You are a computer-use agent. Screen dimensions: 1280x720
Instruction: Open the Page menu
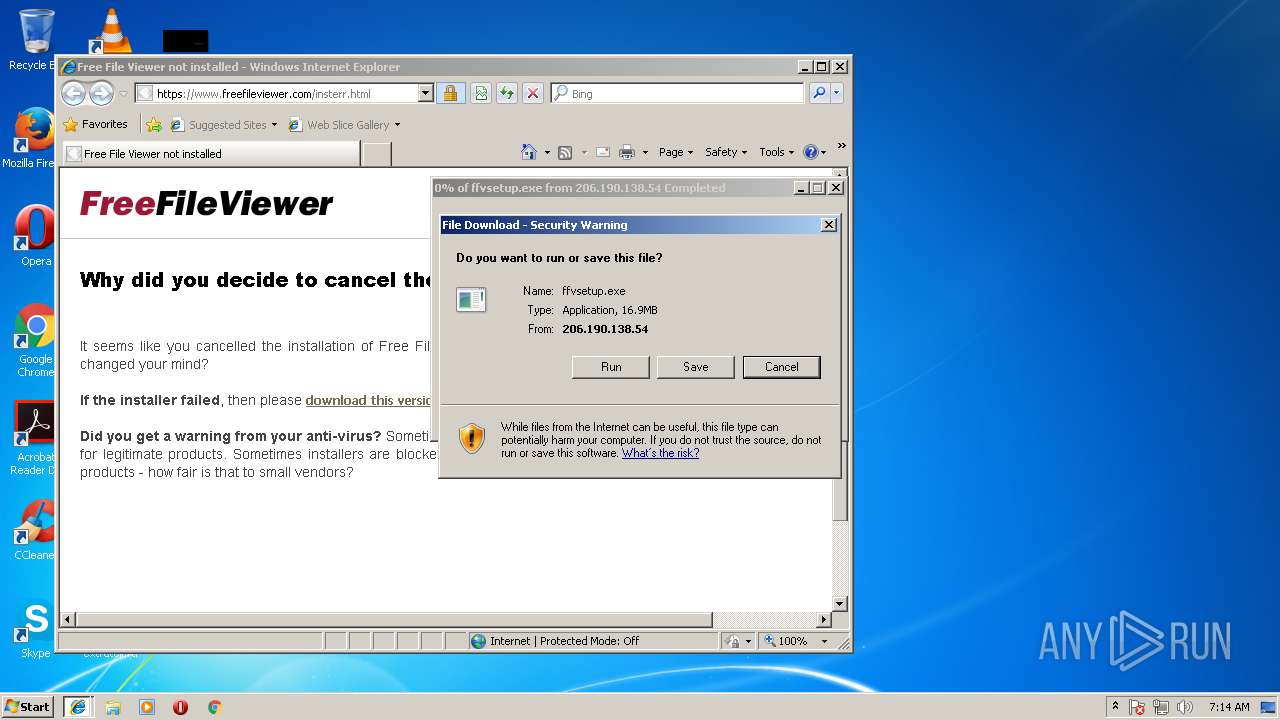coord(676,152)
